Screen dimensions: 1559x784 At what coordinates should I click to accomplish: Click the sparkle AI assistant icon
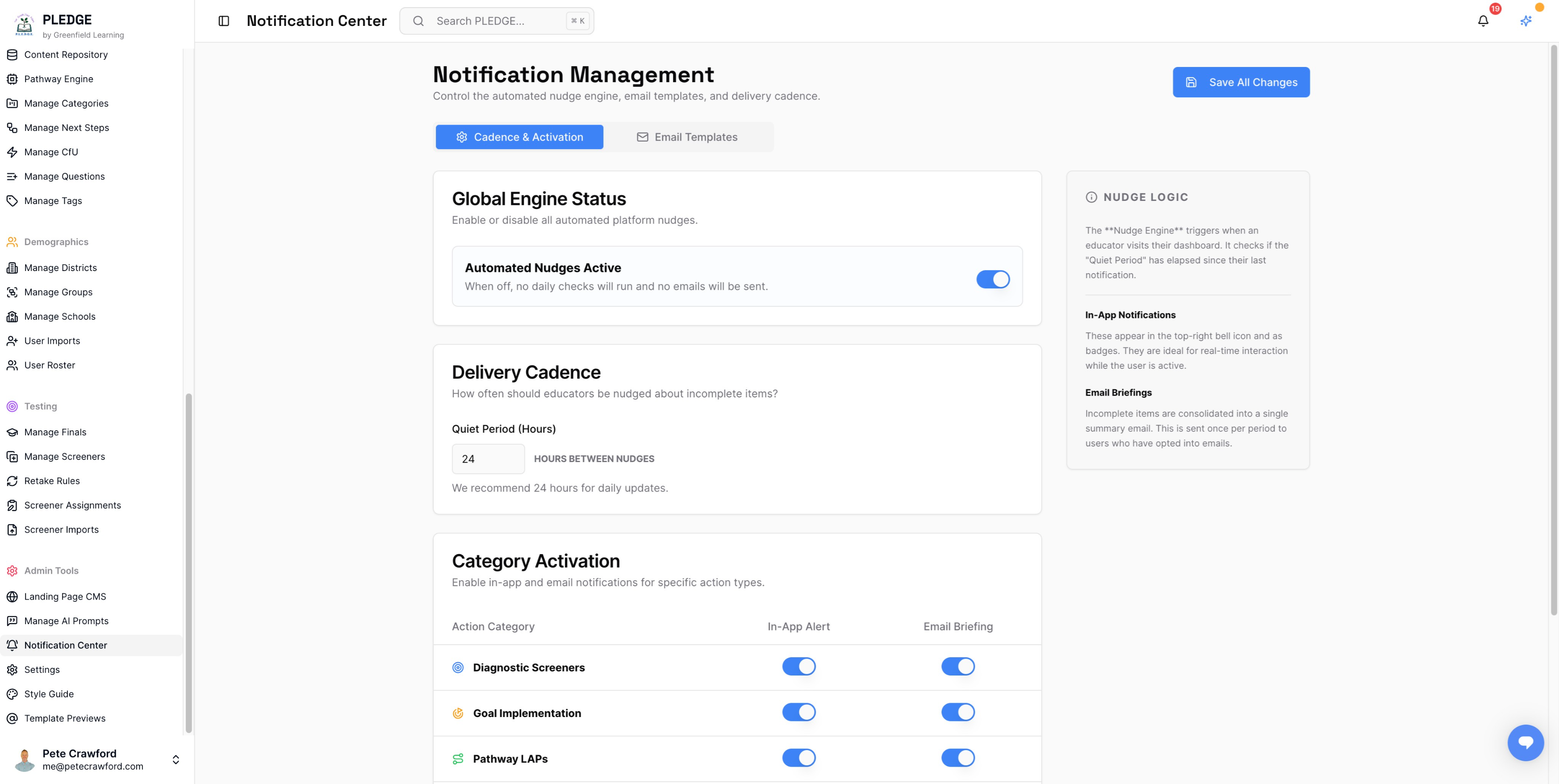point(1525,20)
